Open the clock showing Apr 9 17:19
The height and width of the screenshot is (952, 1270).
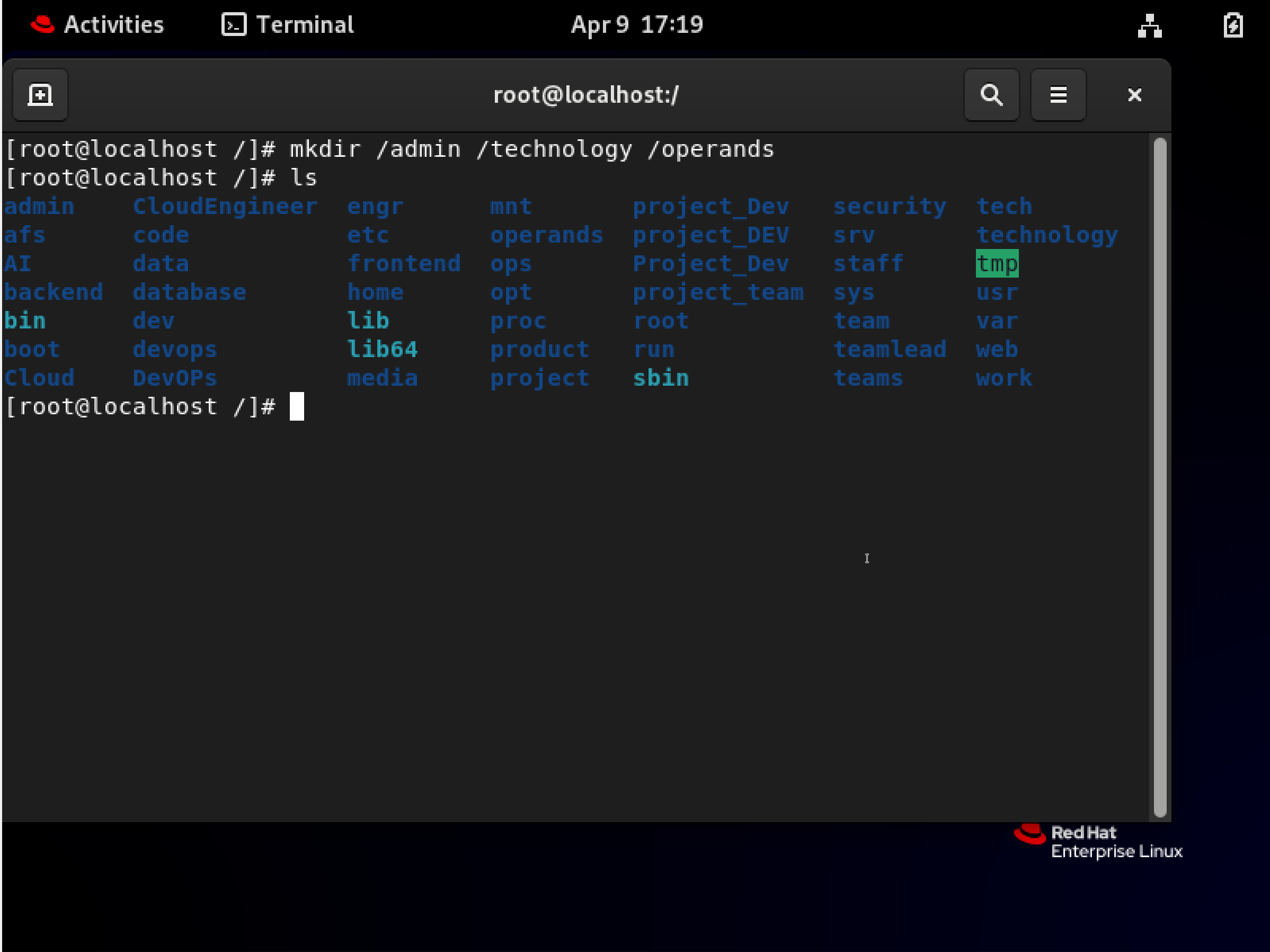(x=637, y=25)
